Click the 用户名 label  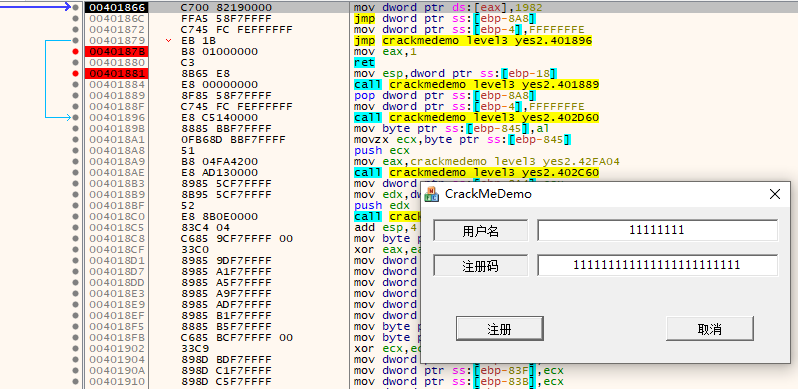[x=480, y=231]
